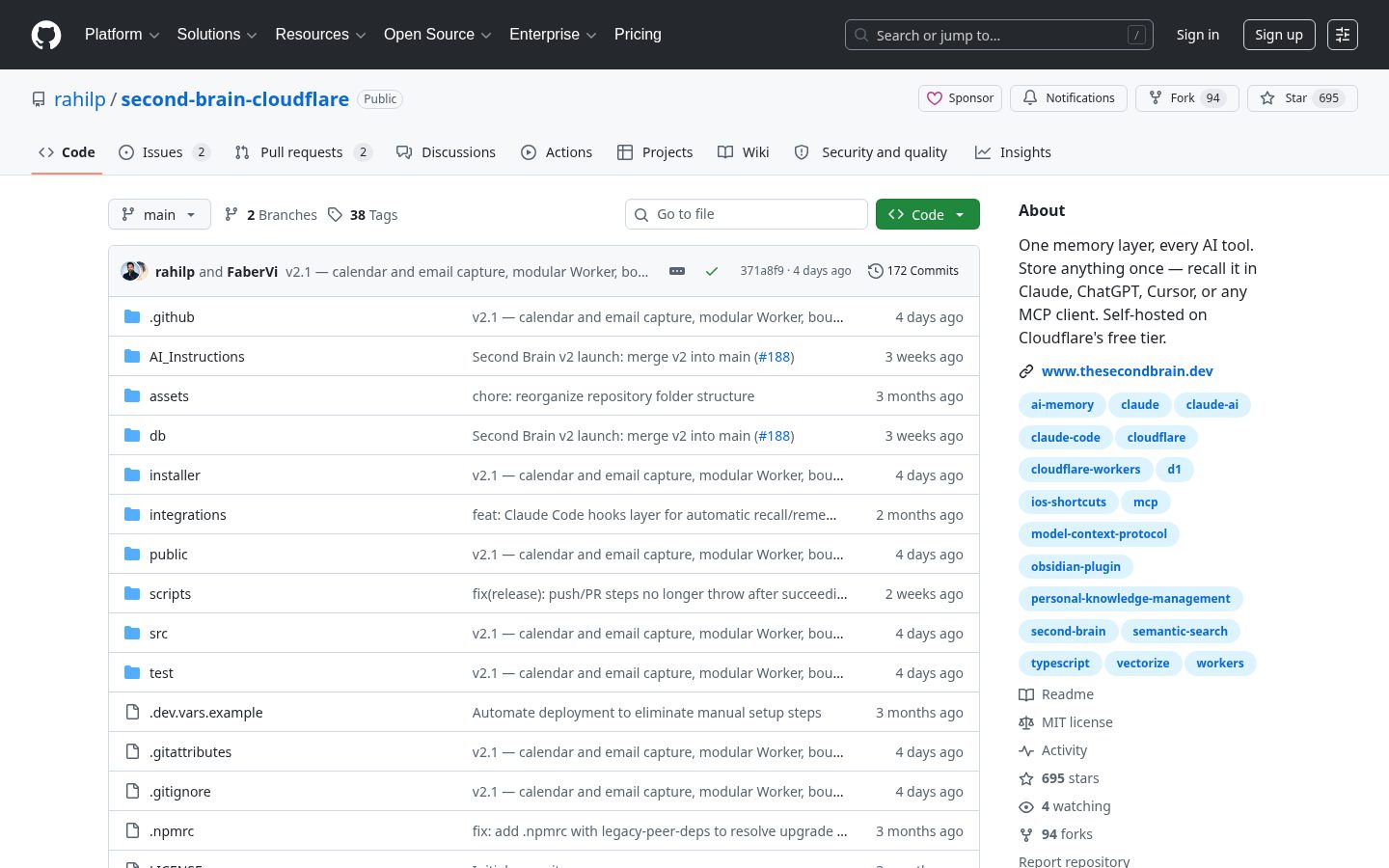Focus the Search or jump to field
Viewport: 1389px width, 868px height.
tap(999, 35)
